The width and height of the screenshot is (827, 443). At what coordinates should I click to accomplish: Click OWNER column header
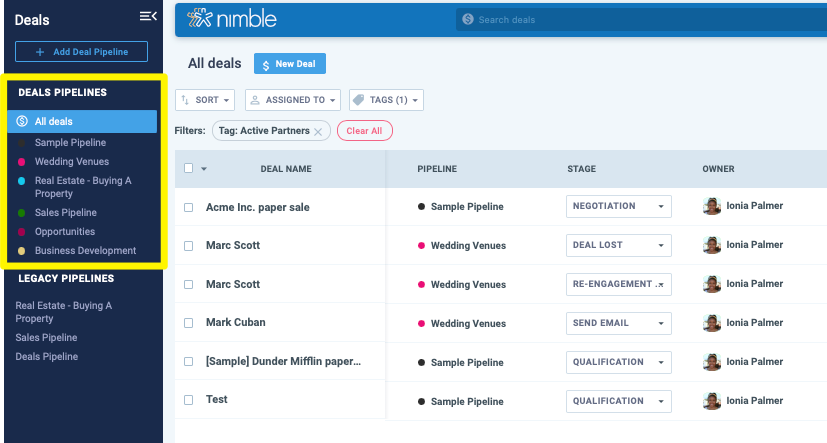(718, 169)
